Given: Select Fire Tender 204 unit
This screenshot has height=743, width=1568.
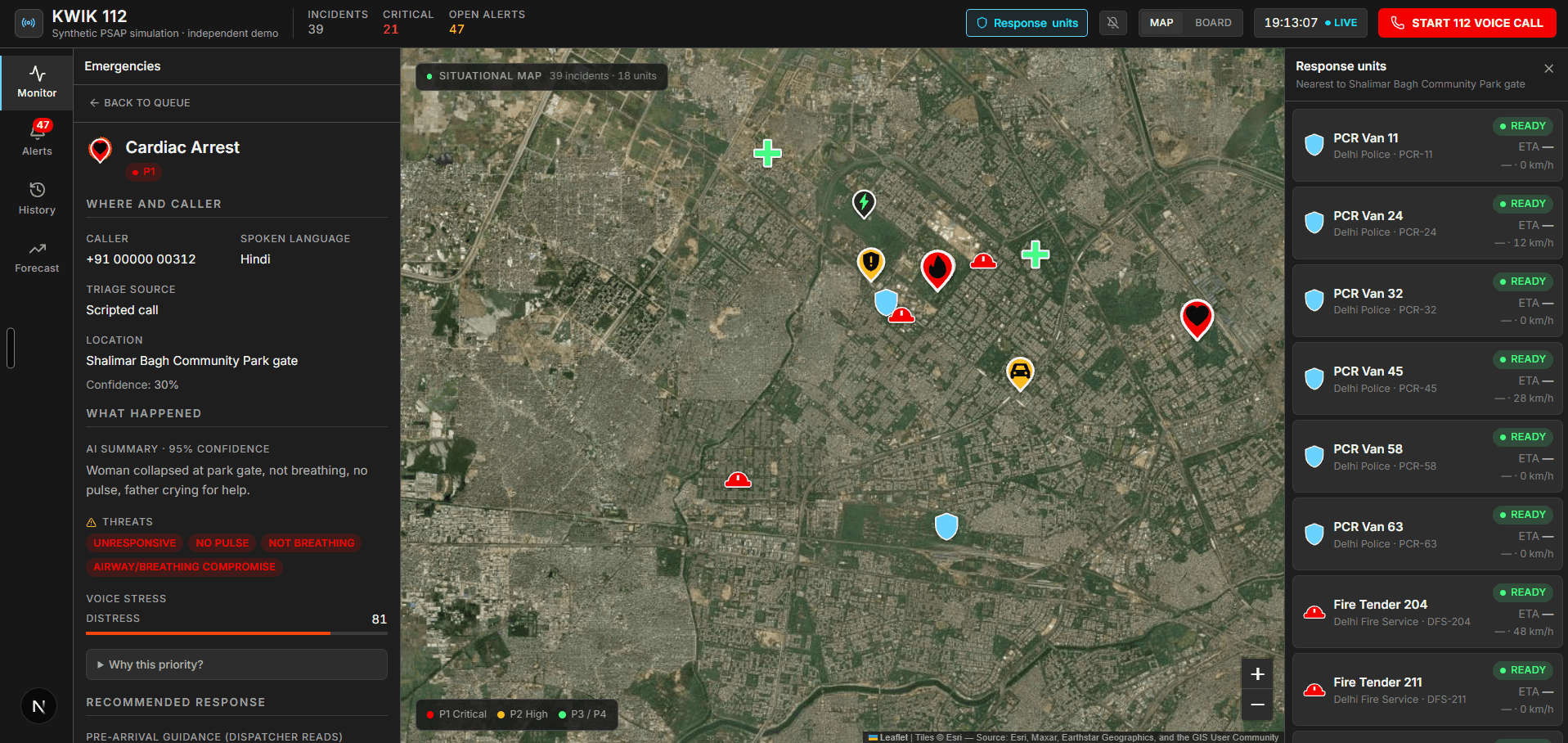Looking at the screenshot, I should pyautogui.click(x=1427, y=612).
